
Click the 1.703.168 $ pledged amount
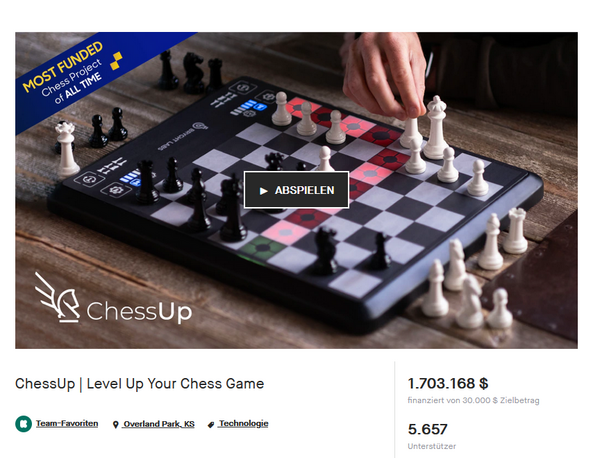coord(448,383)
